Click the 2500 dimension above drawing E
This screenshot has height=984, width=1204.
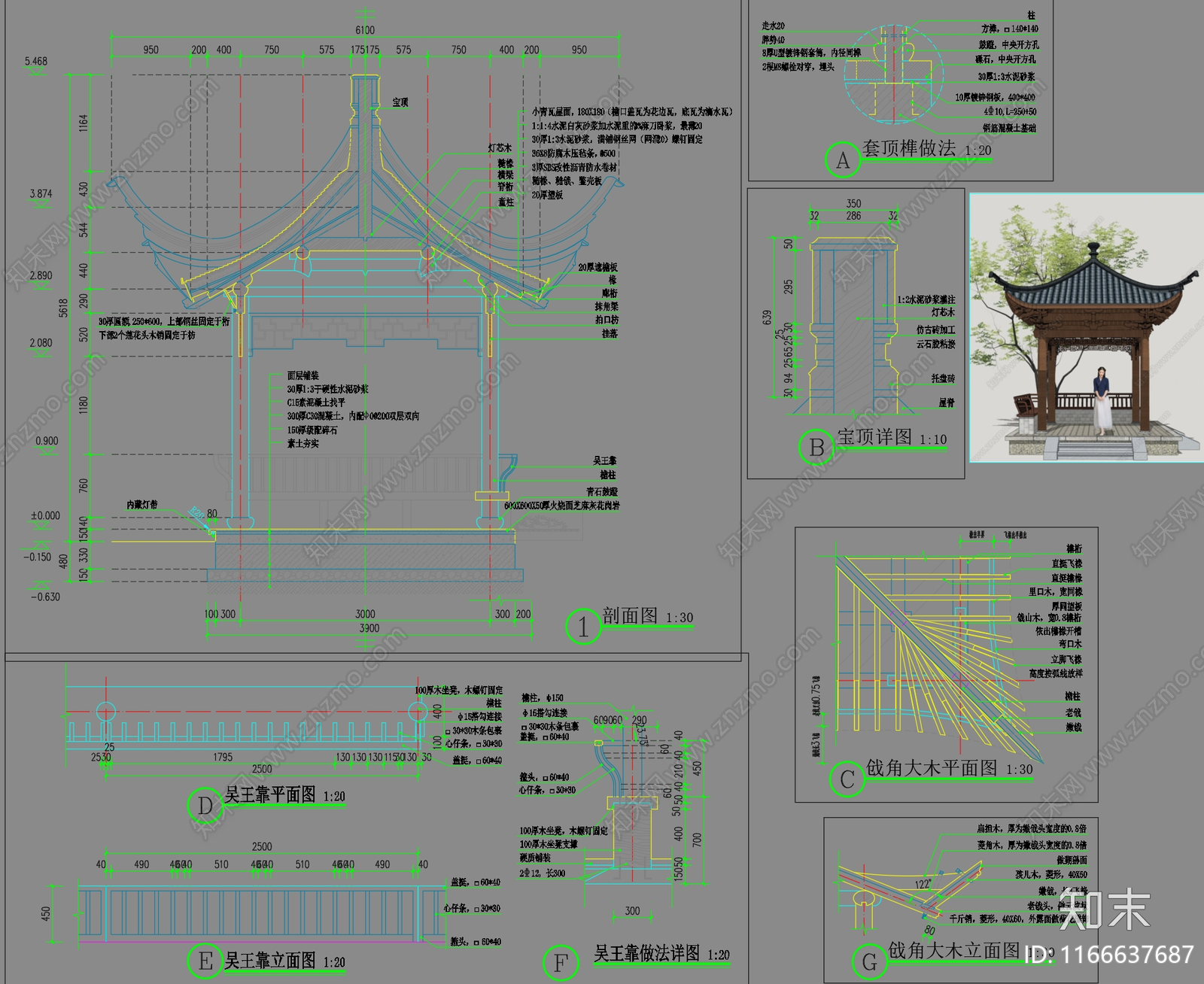tap(262, 846)
